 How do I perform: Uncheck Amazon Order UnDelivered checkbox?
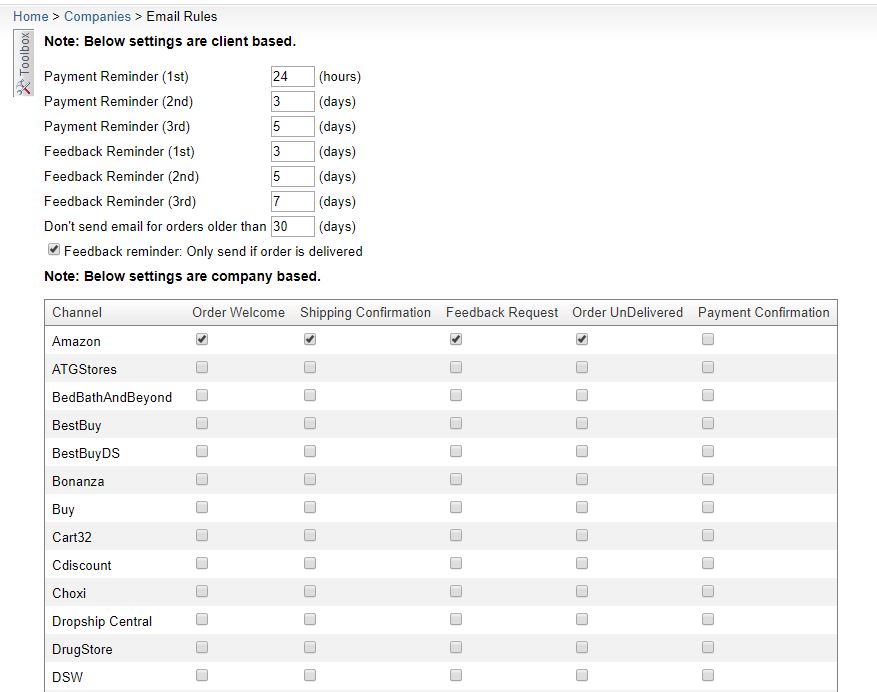point(582,339)
